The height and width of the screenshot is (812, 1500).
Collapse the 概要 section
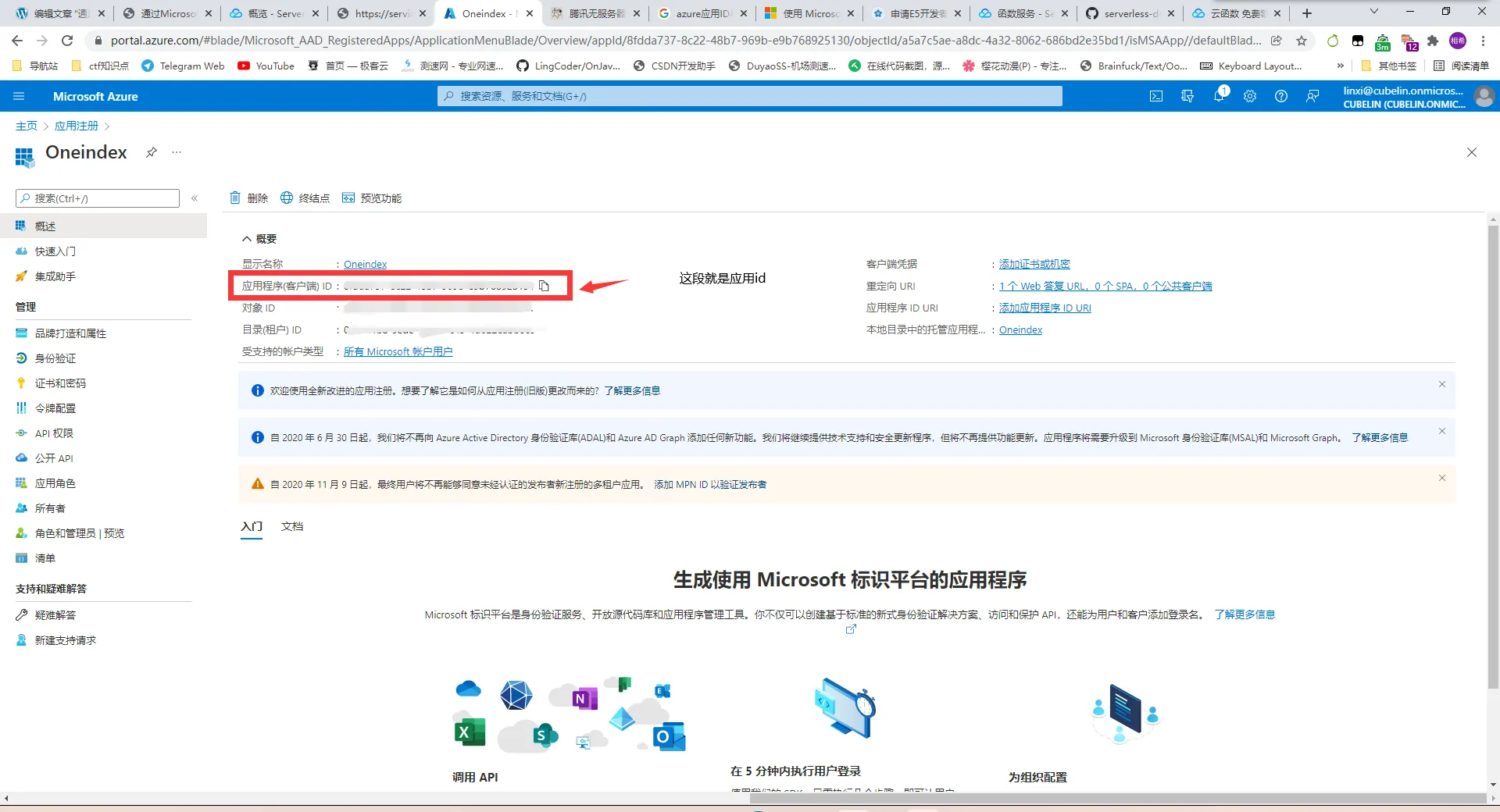click(246, 239)
